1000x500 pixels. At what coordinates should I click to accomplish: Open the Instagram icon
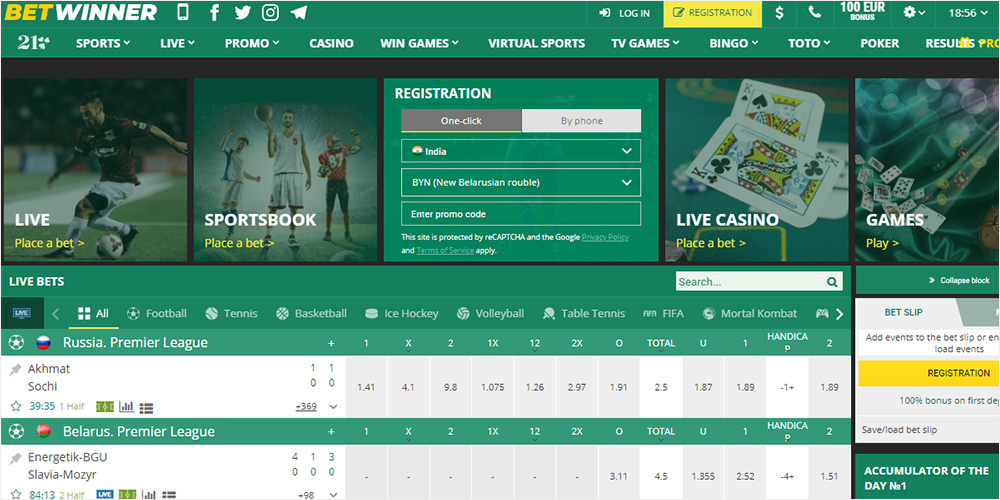[x=270, y=12]
